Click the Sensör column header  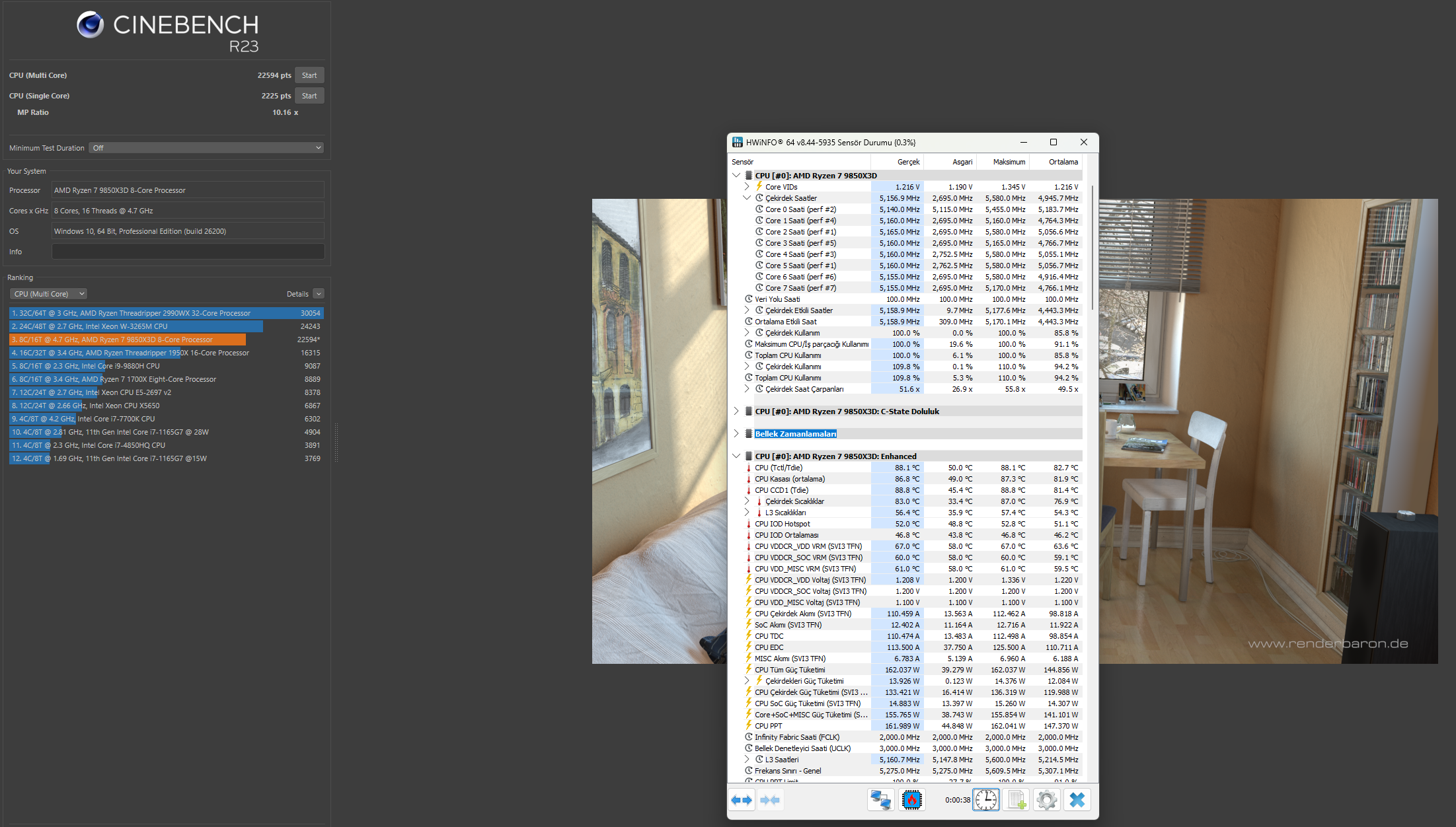[800, 162]
